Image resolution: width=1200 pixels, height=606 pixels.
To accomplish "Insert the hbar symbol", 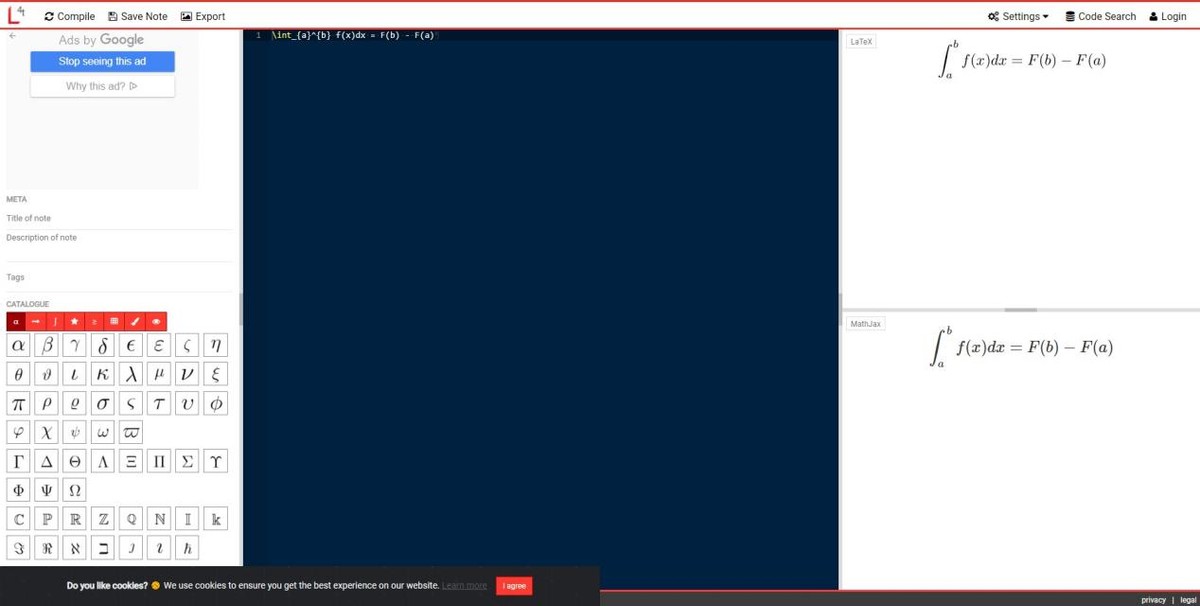I will (x=187, y=549).
